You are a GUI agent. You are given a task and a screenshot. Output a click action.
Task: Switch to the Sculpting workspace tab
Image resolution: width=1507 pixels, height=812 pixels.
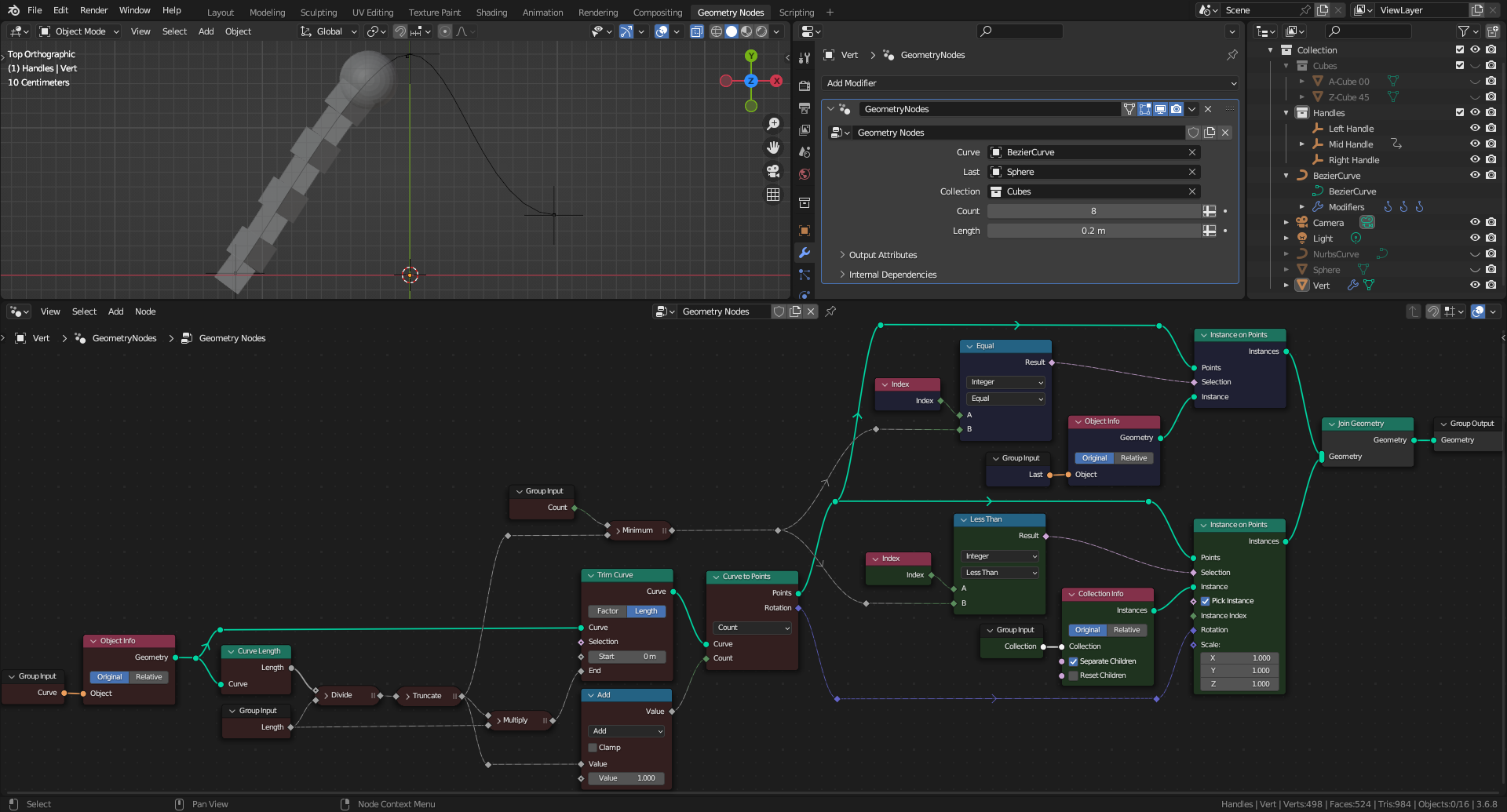319,13
